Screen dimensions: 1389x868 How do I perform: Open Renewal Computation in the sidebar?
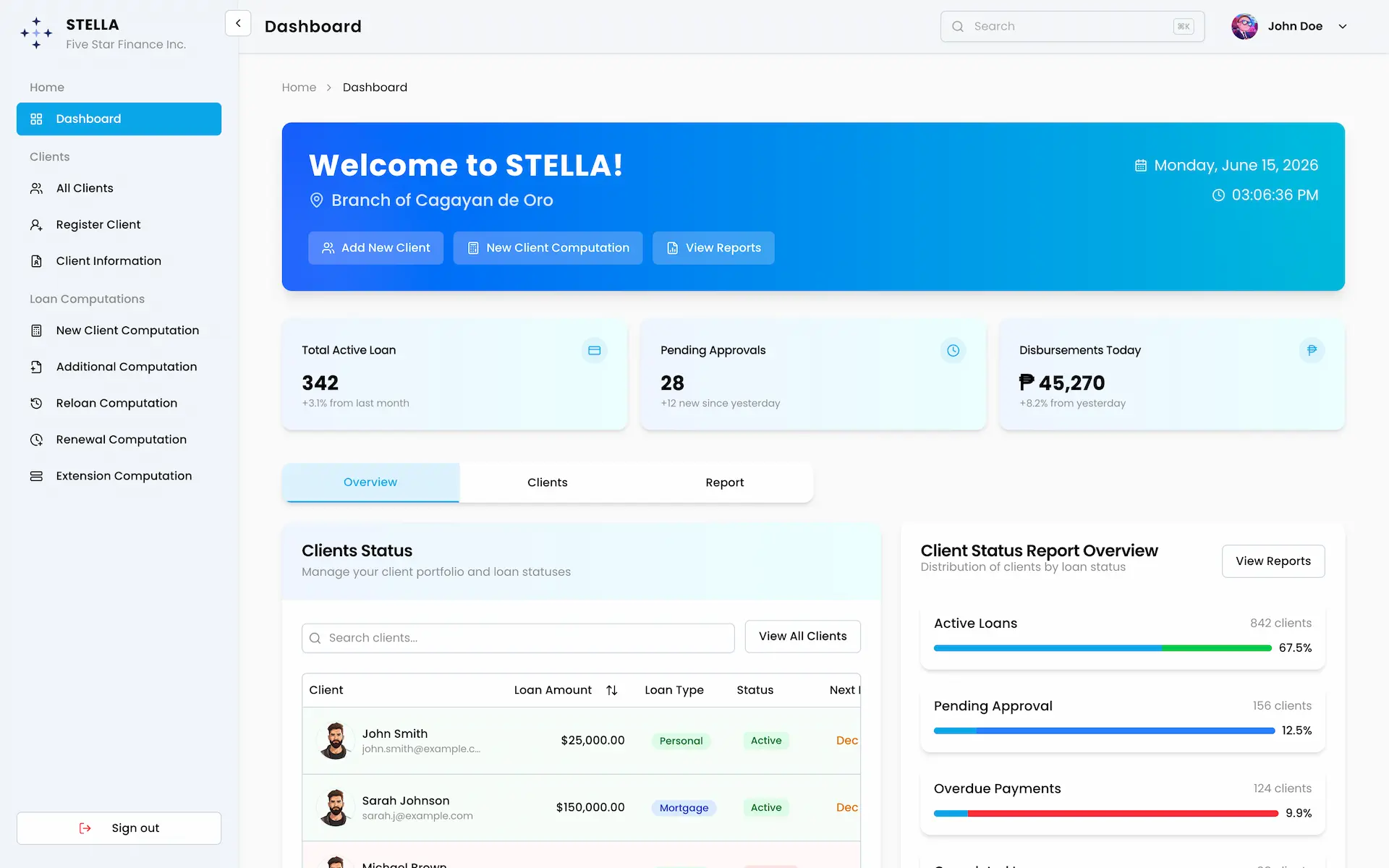119,440
